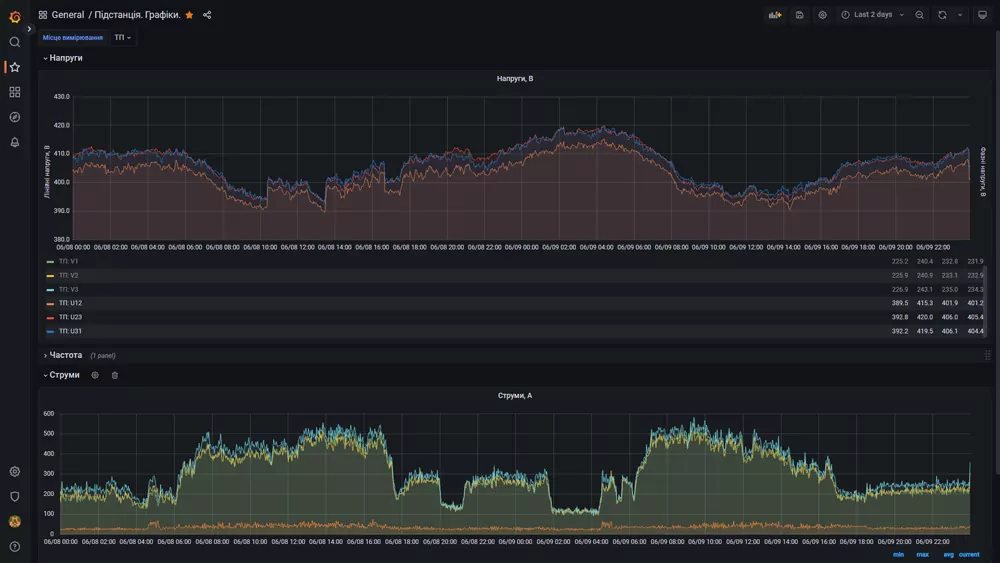This screenshot has height=563, width=1000.
Task: Open the user profile avatar
Action: [15, 522]
